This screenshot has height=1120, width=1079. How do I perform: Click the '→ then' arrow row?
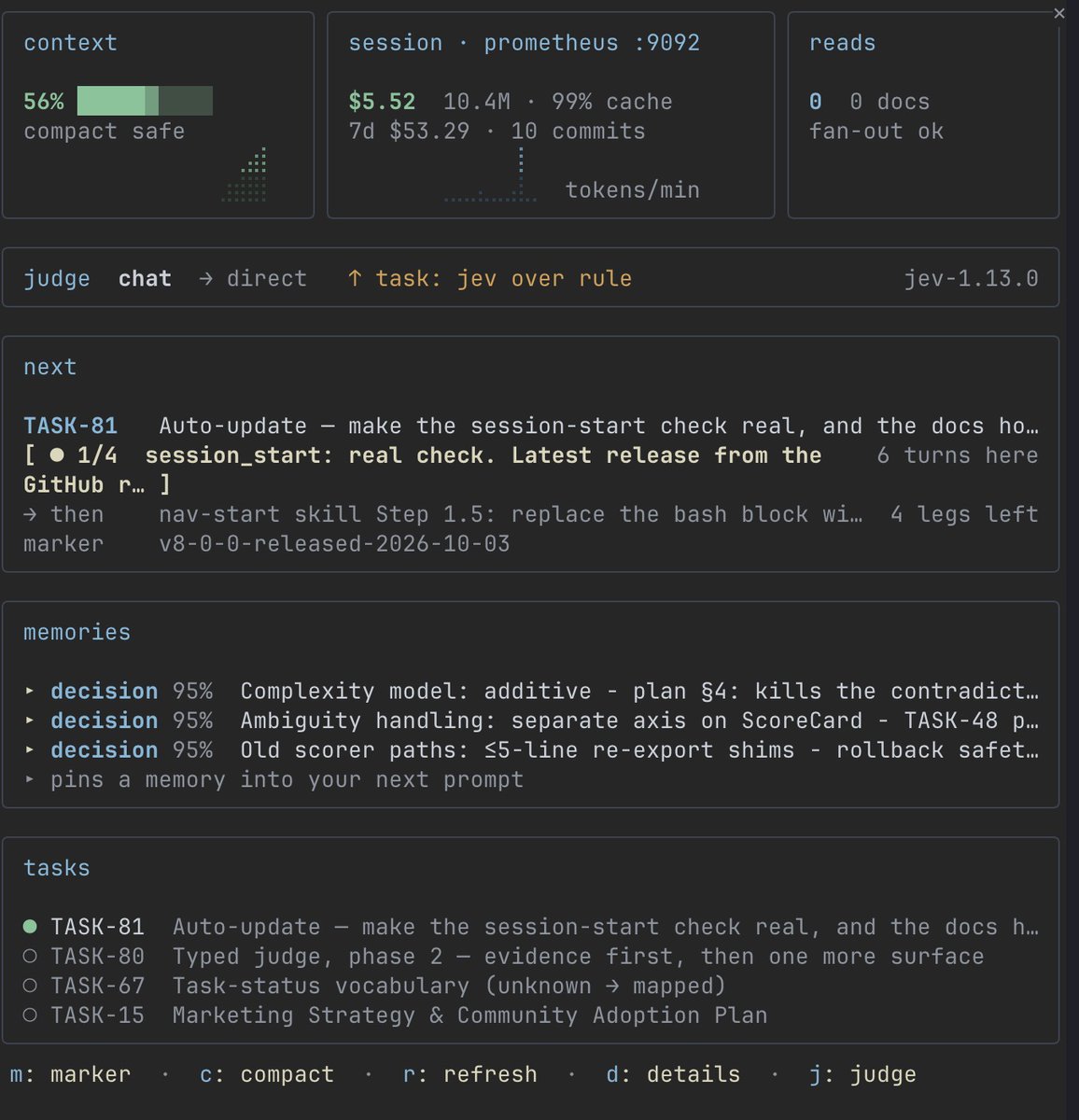click(63, 515)
